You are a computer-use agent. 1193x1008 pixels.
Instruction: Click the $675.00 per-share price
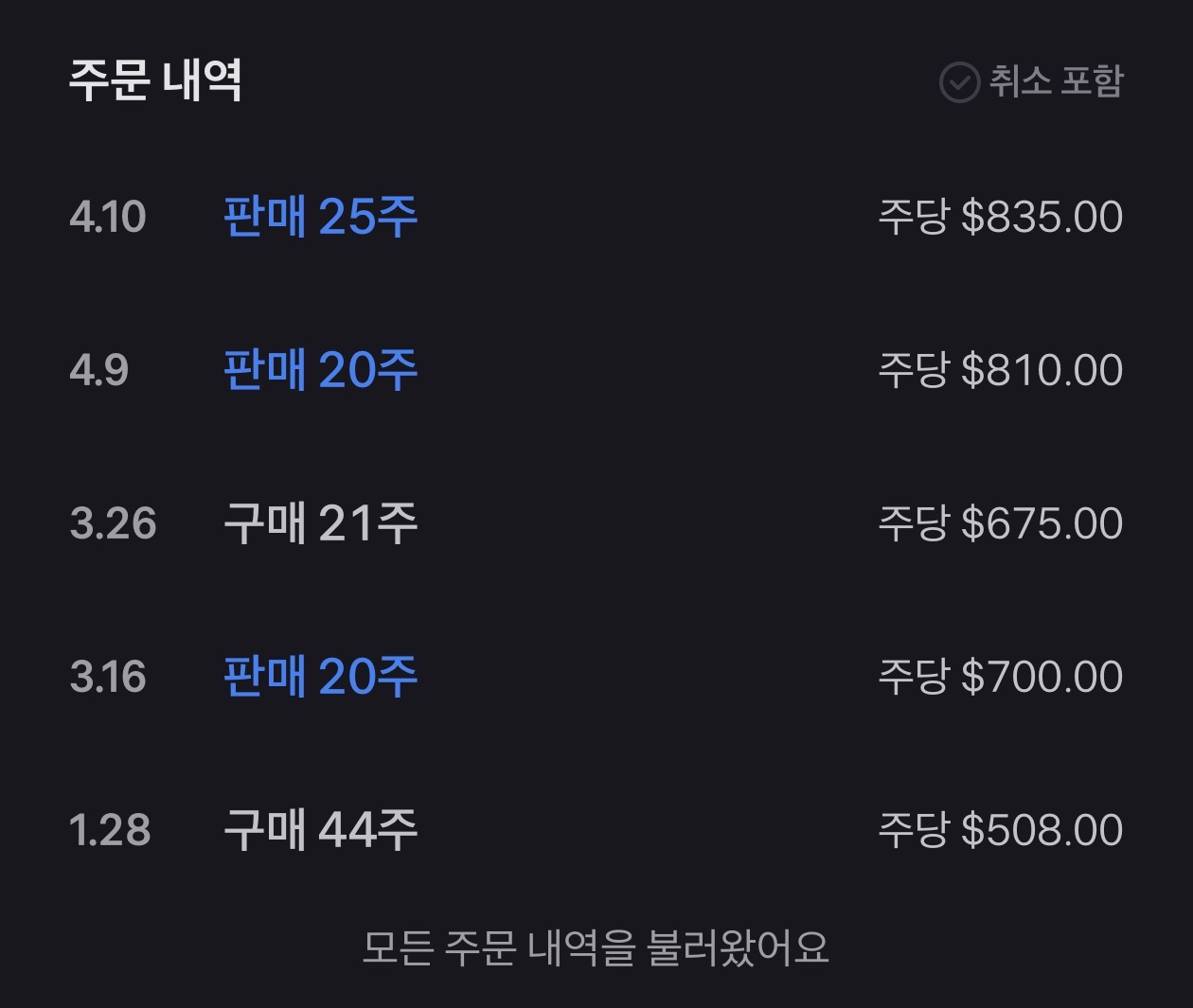point(1042,523)
